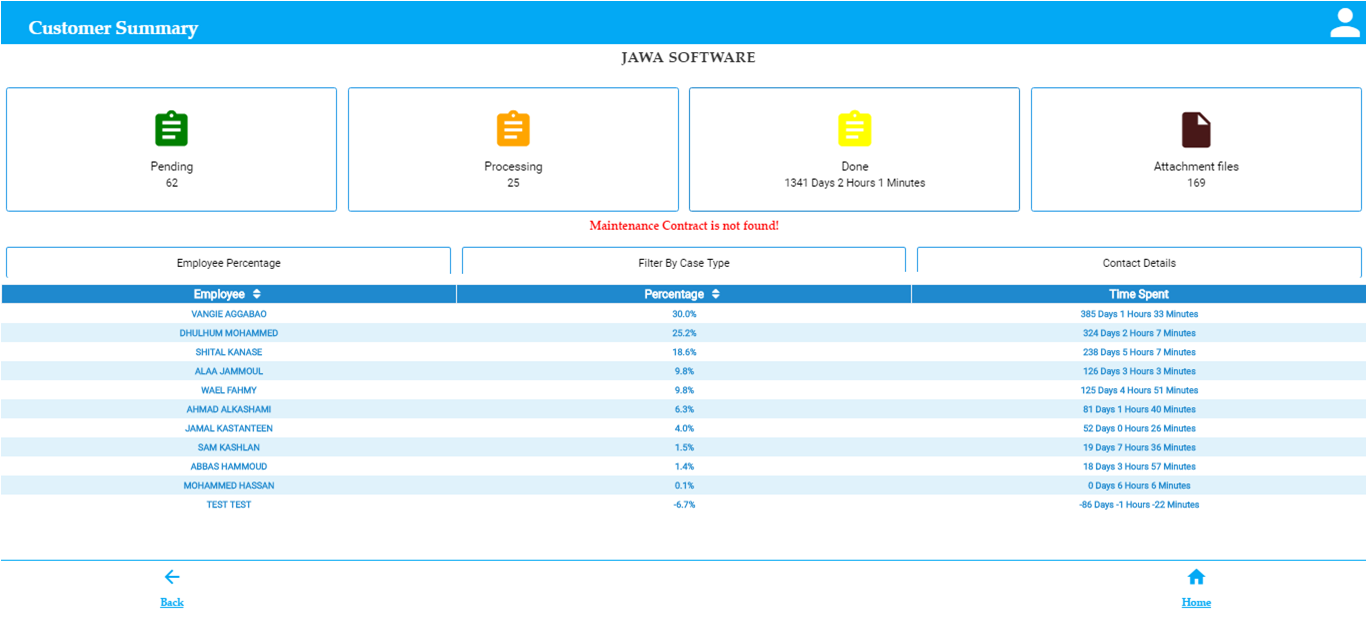1367x623 pixels.
Task: Click 385 Days 1 Hours 33 Minutes
Action: point(1139,314)
